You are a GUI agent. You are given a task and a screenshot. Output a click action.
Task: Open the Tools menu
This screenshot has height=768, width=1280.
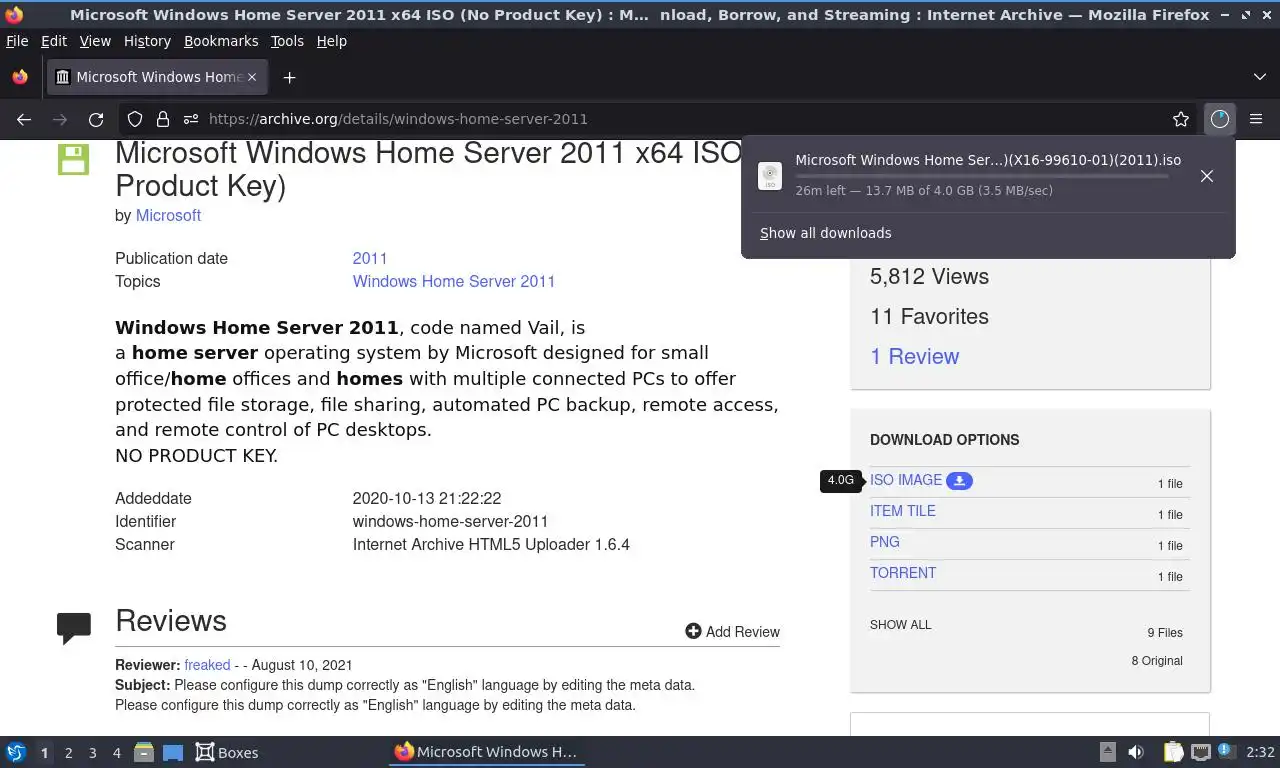tap(287, 41)
